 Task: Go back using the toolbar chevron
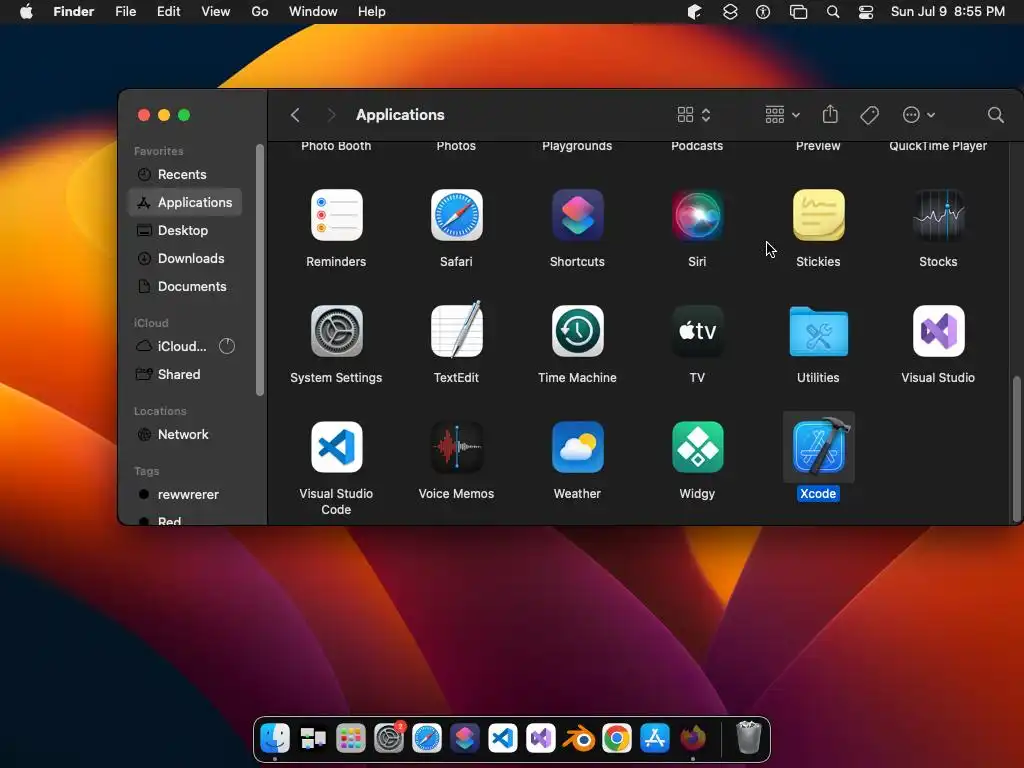295,115
